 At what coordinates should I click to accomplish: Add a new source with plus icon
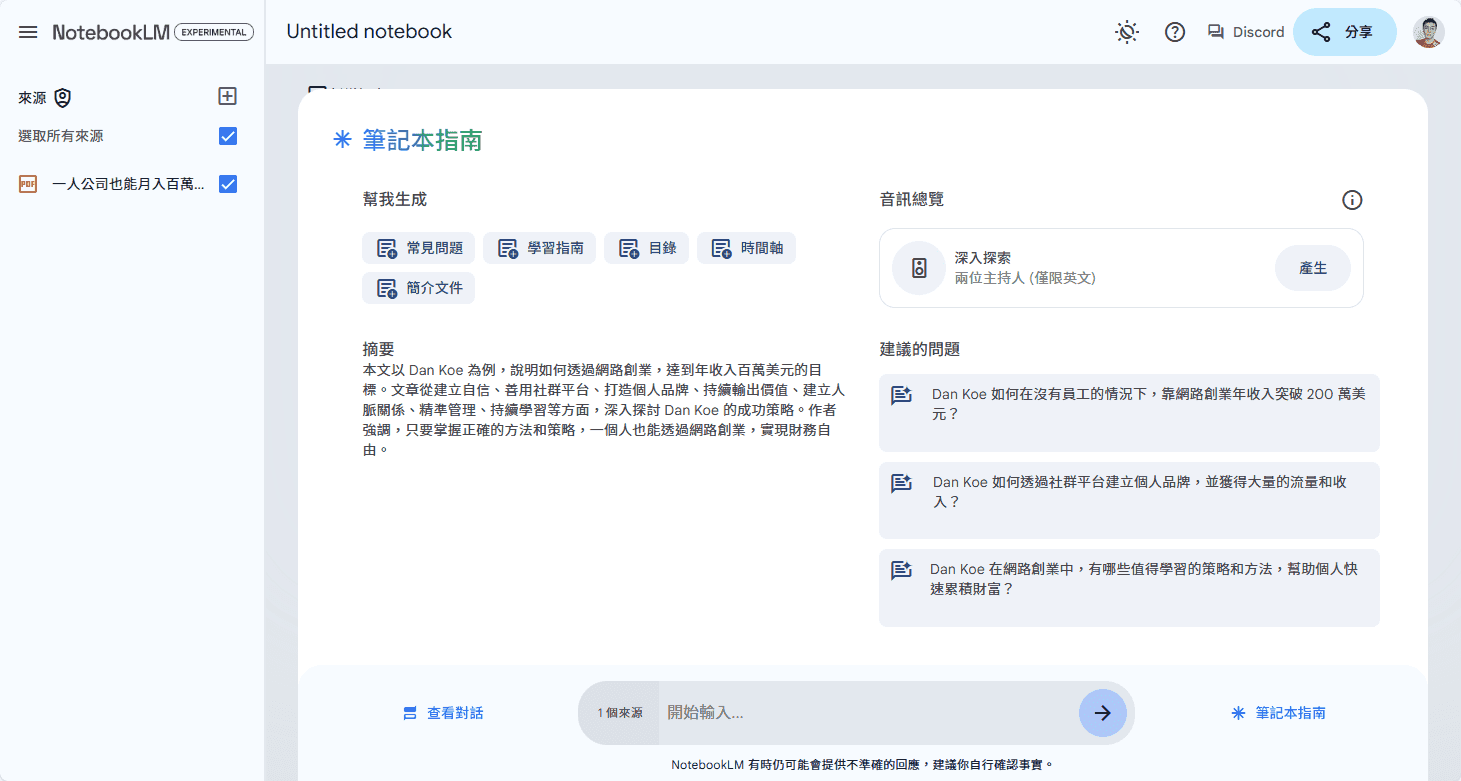pos(228,96)
